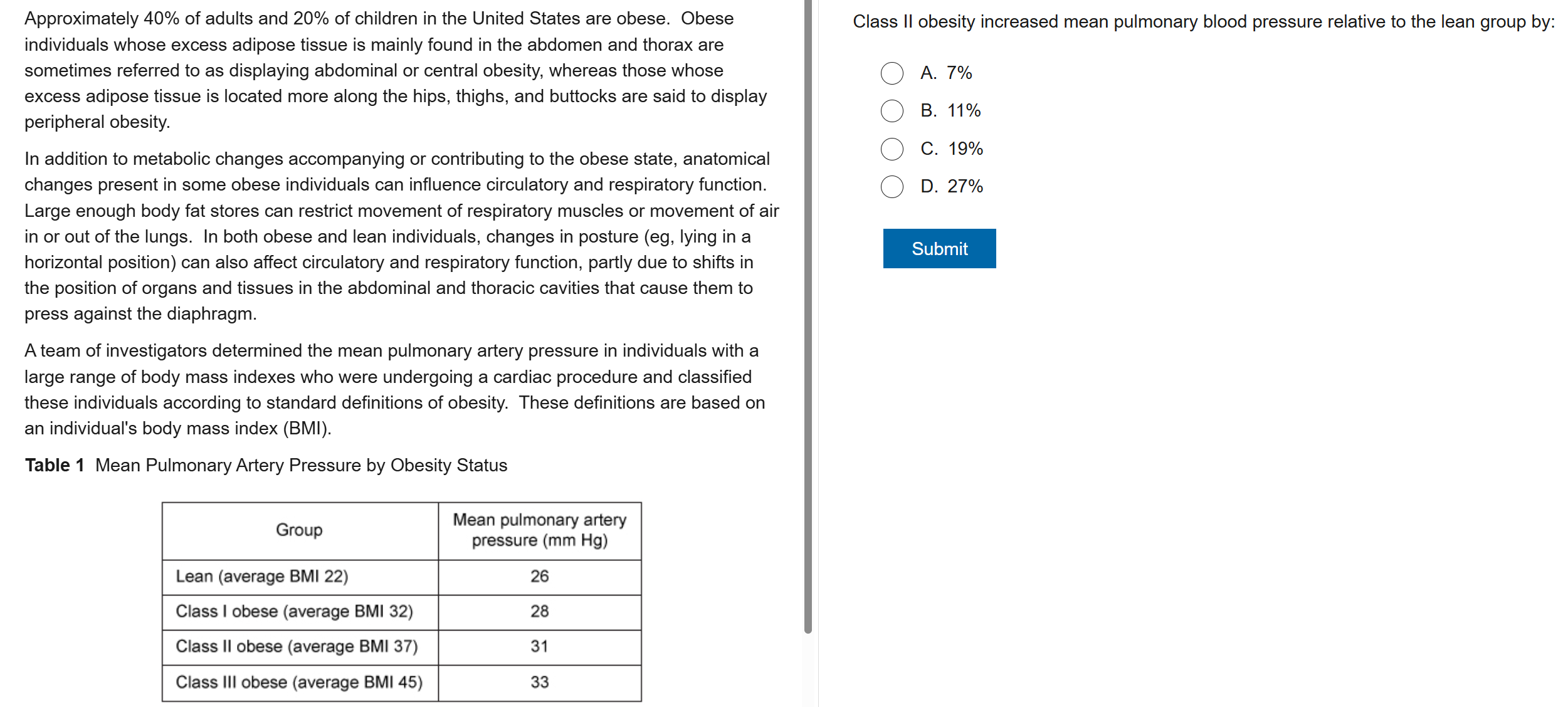1568x707 pixels.
Task: Choose the radio button for option B
Action: point(892,111)
